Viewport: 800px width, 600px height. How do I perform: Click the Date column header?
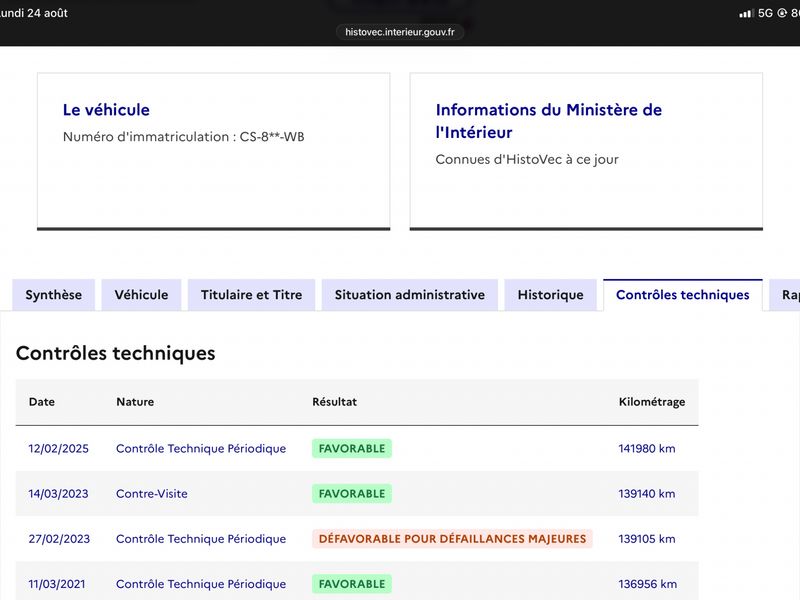click(42, 402)
